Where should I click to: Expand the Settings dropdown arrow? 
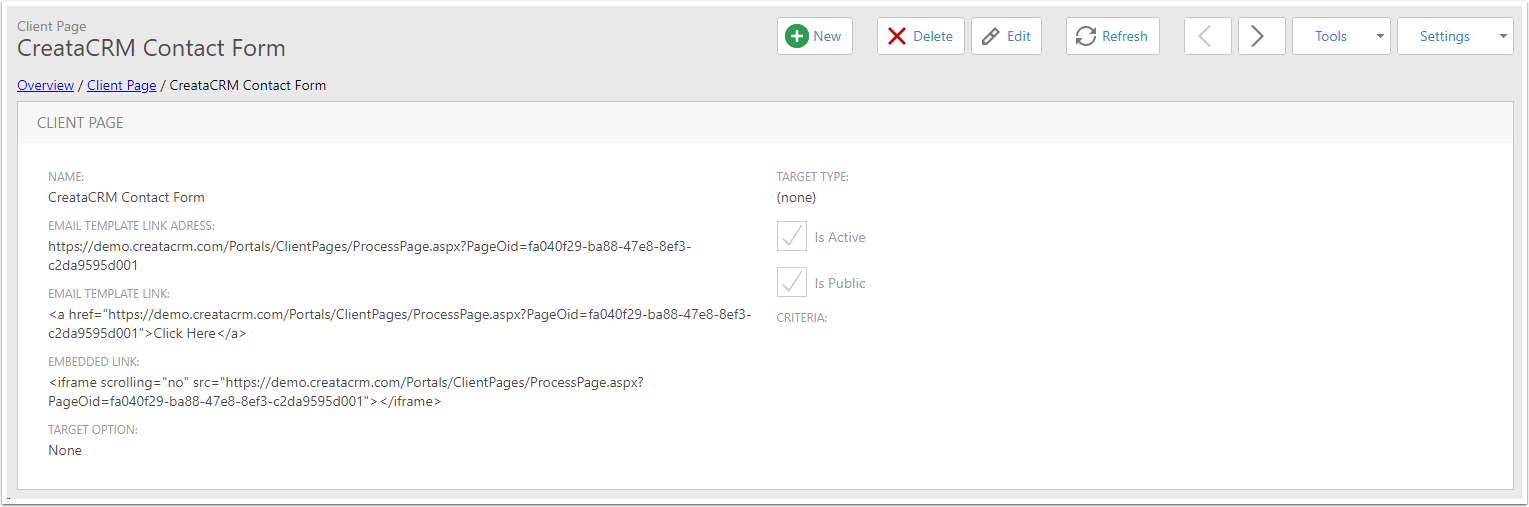[x=1504, y=36]
